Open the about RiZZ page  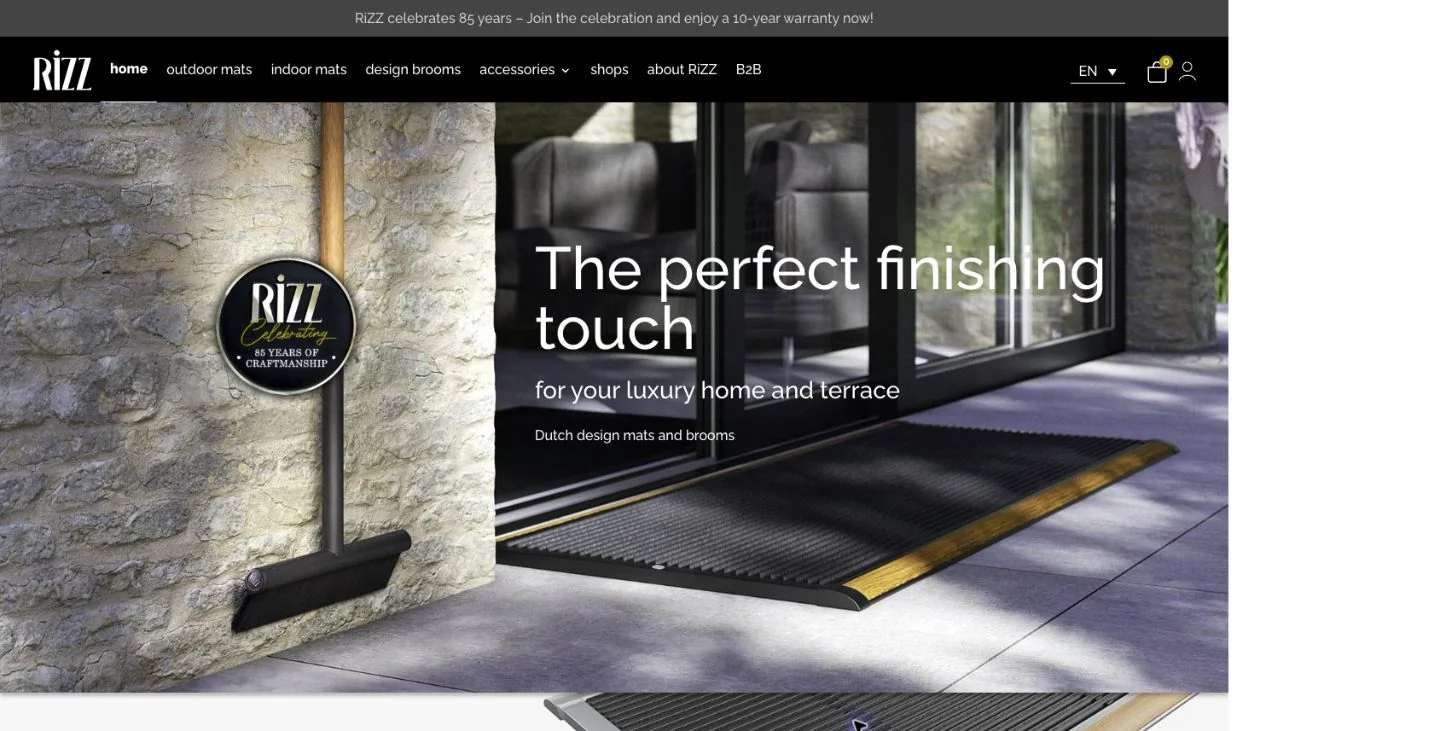point(682,70)
